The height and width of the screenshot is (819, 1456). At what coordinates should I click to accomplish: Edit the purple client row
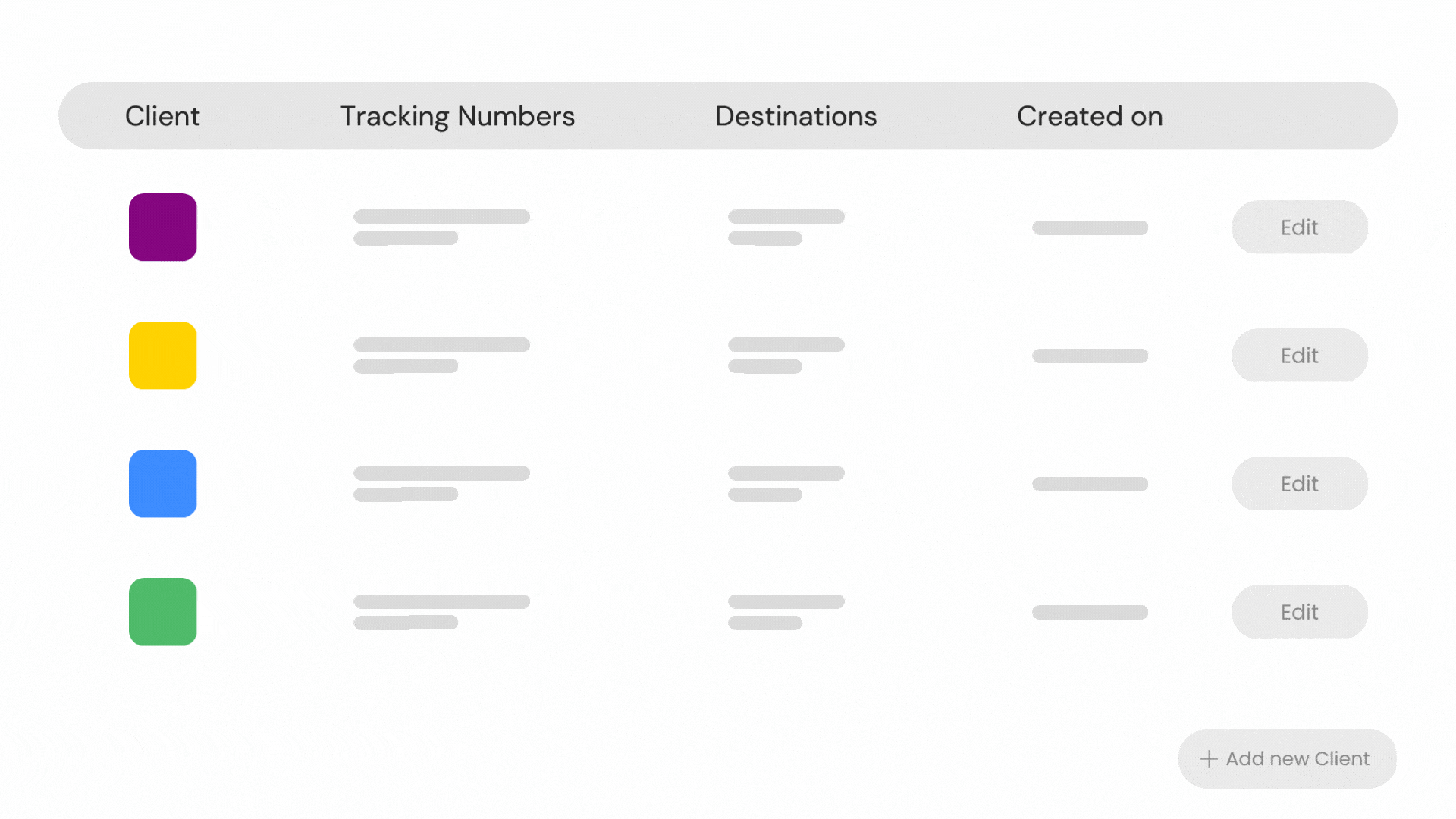click(x=1299, y=227)
